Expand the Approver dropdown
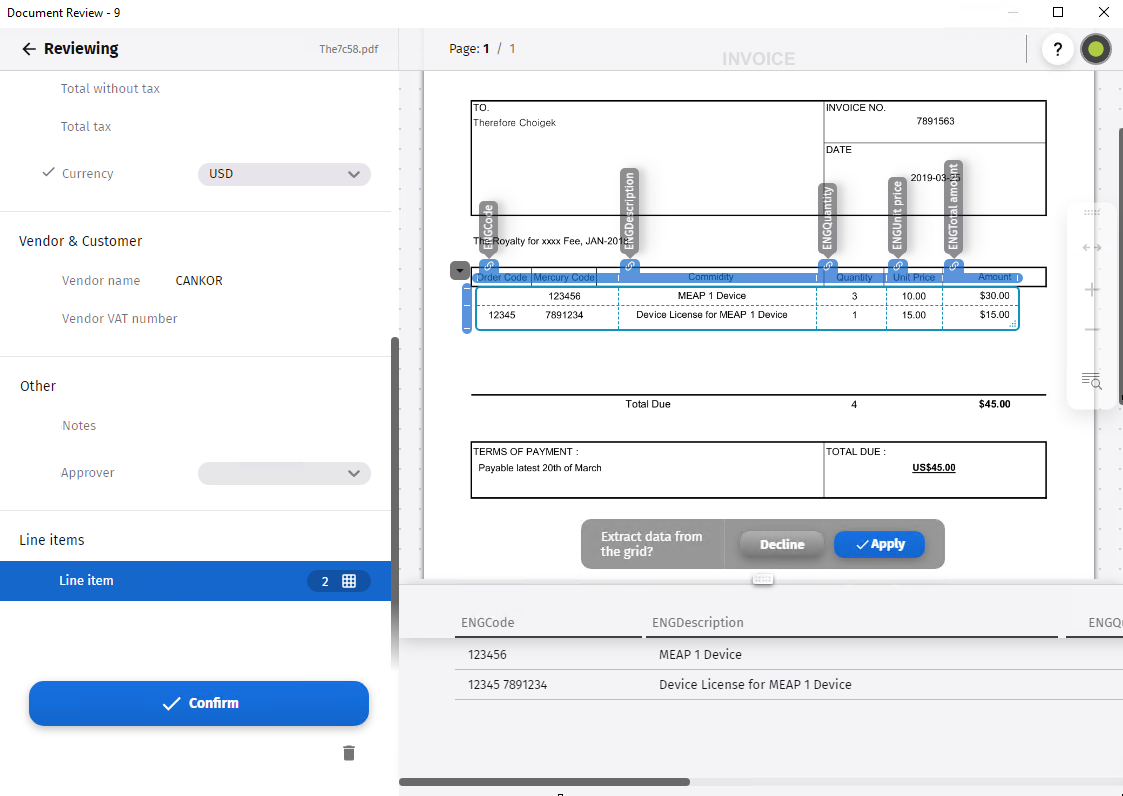This screenshot has width=1123, height=796. (284, 473)
